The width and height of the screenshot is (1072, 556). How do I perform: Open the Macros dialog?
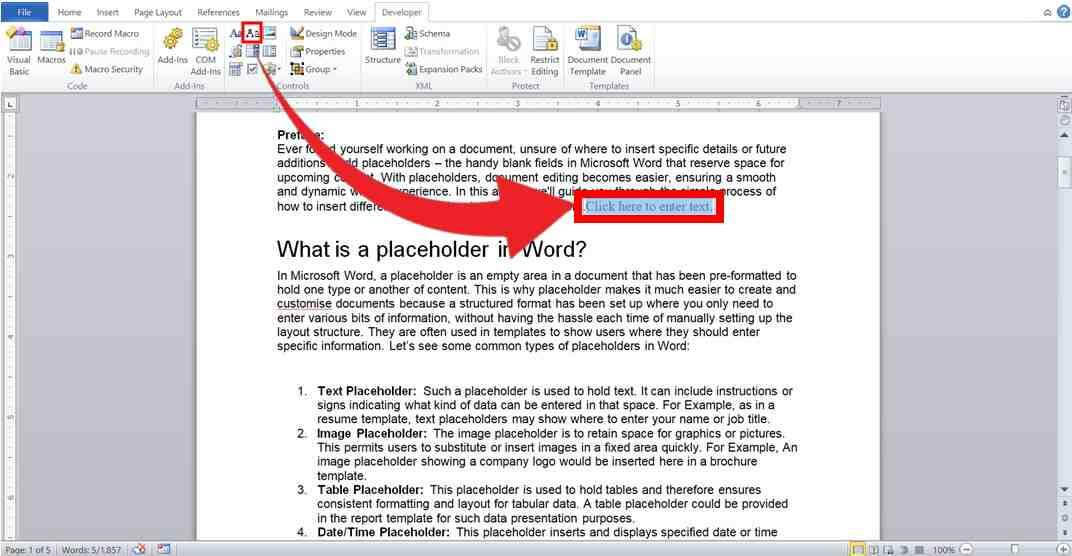pyautogui.click(x=51, y=48)
